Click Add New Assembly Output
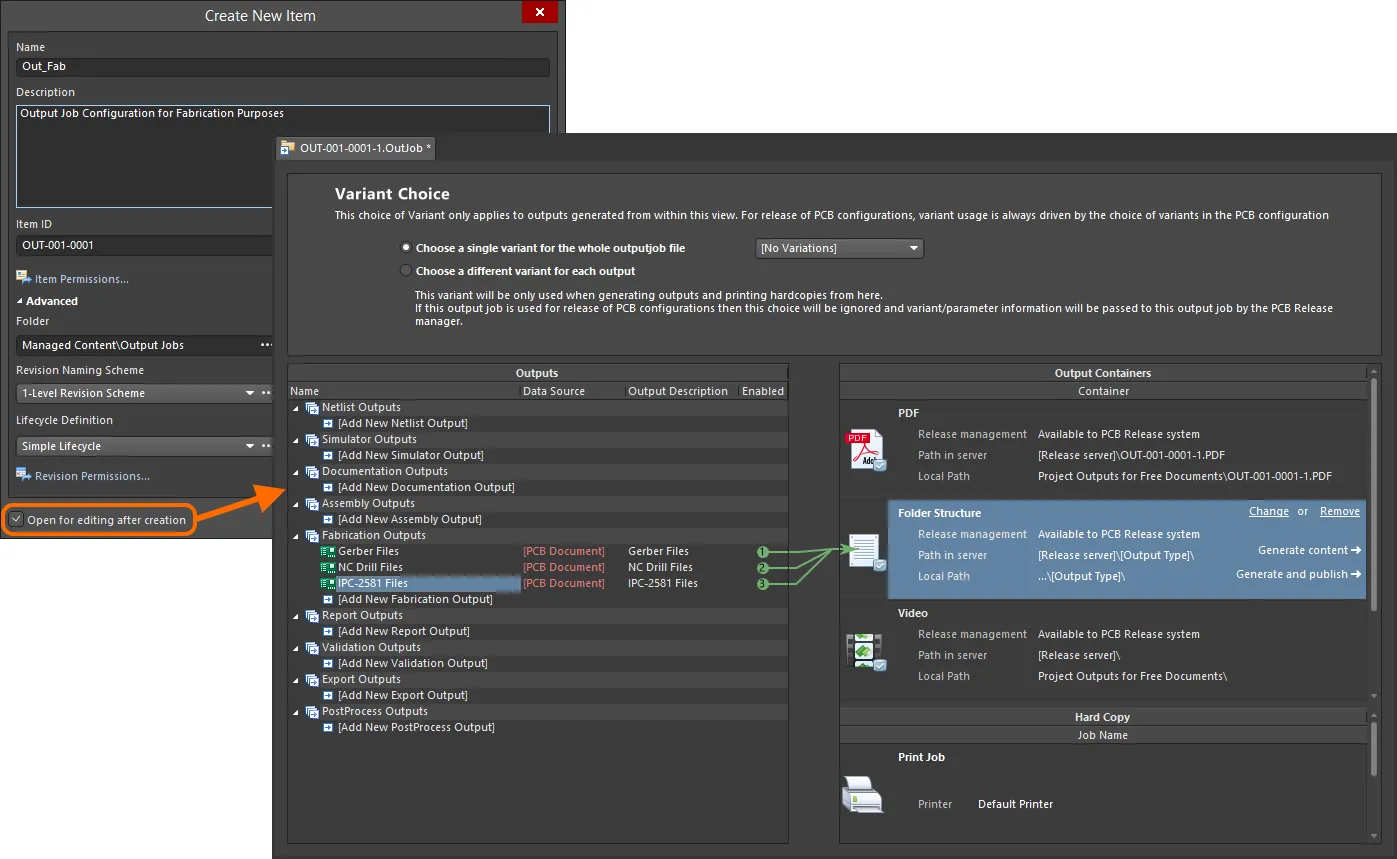Image resolution: width=1397 pixels, height=859 pixels. [x=410, y=519]
